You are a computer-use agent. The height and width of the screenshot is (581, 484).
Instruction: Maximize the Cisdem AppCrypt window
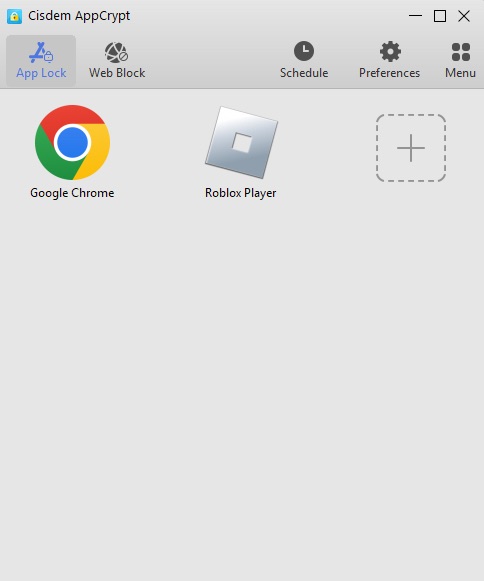coord(440,16)
